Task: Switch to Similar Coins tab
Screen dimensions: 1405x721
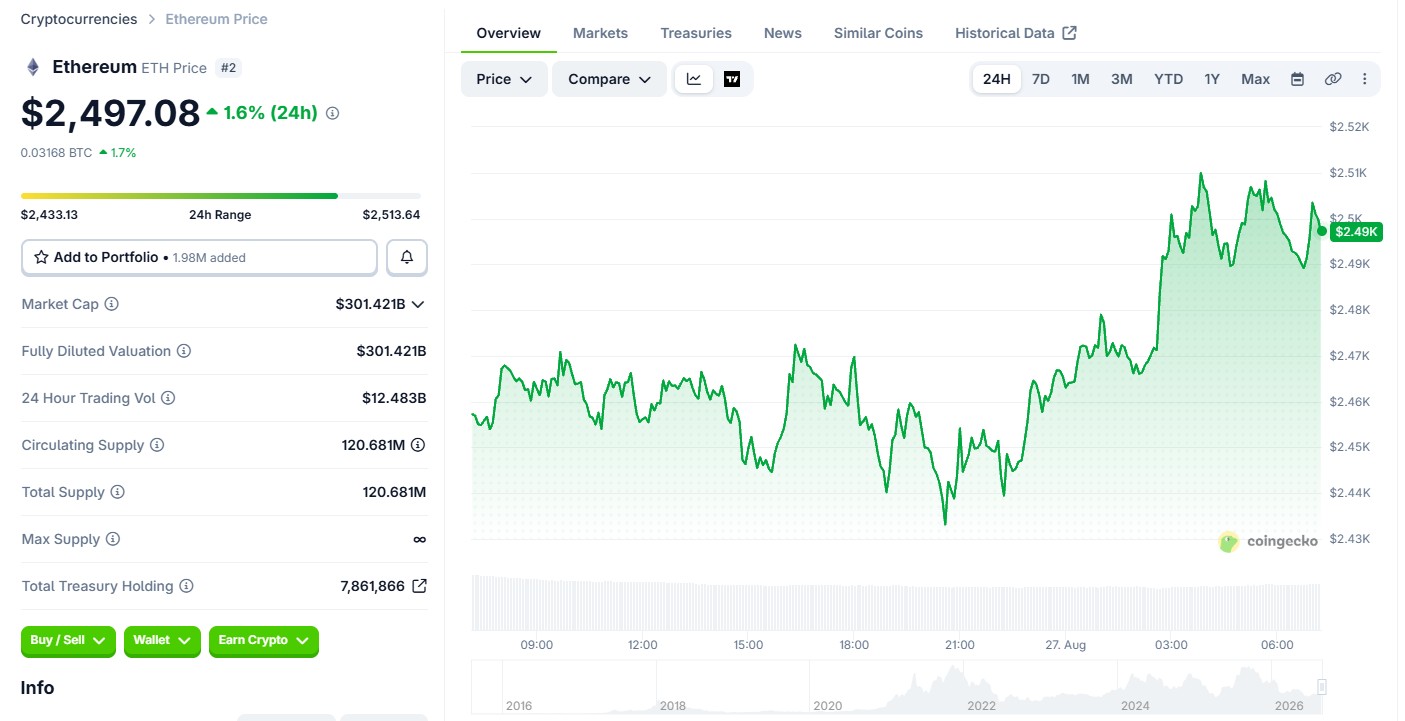Action: point(879,33)
